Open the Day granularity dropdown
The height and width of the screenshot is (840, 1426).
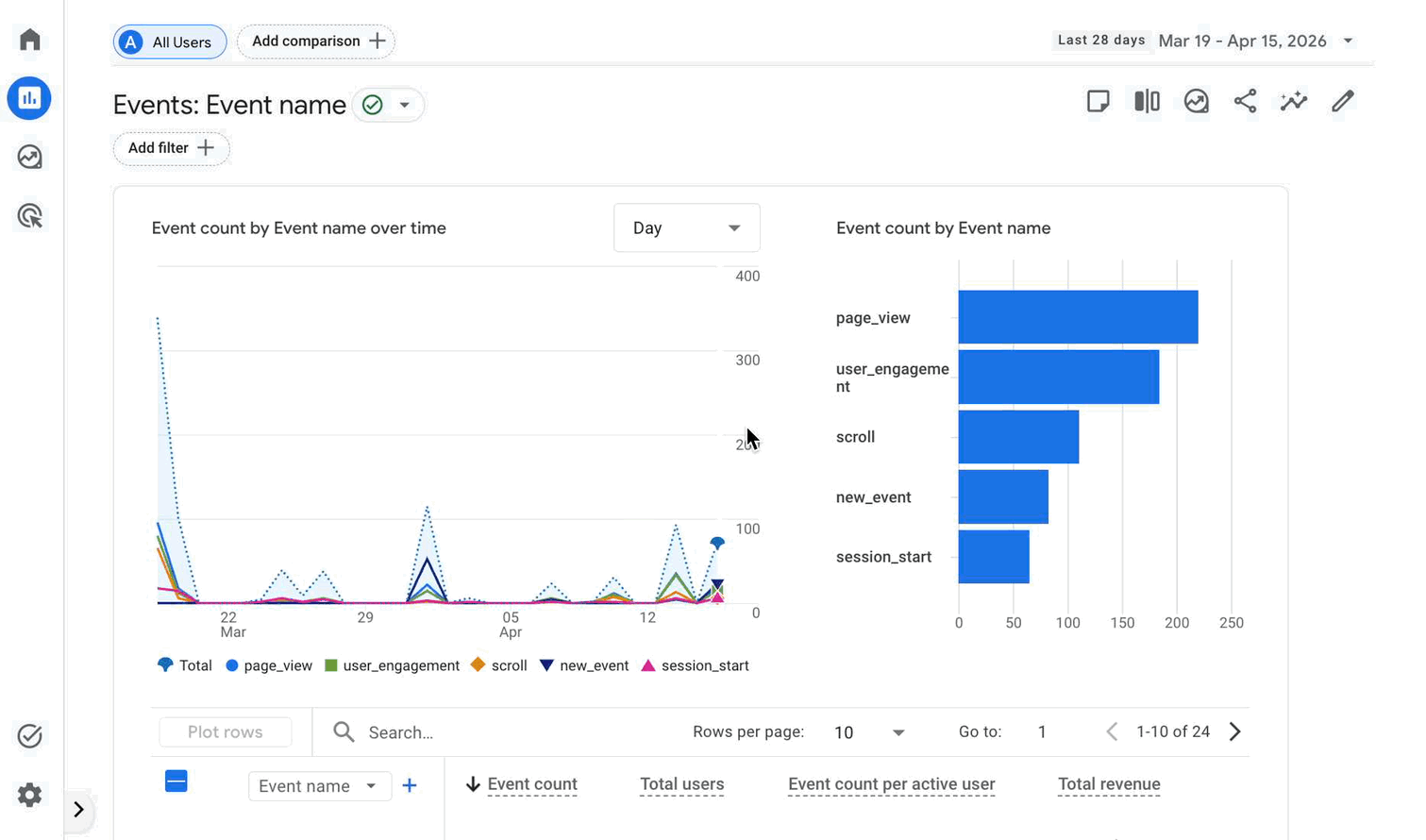point(686,228)
